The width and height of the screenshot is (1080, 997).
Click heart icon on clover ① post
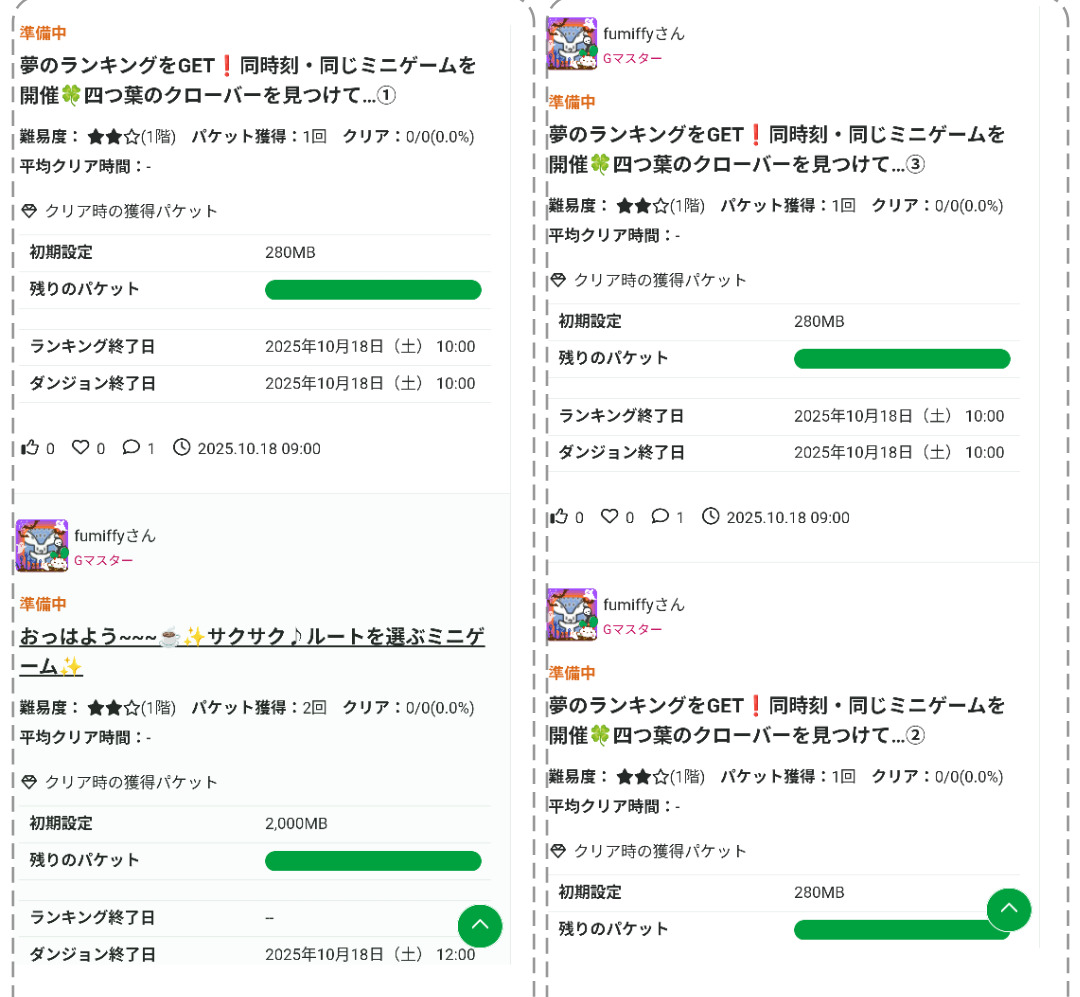click(x=80, y=448)
